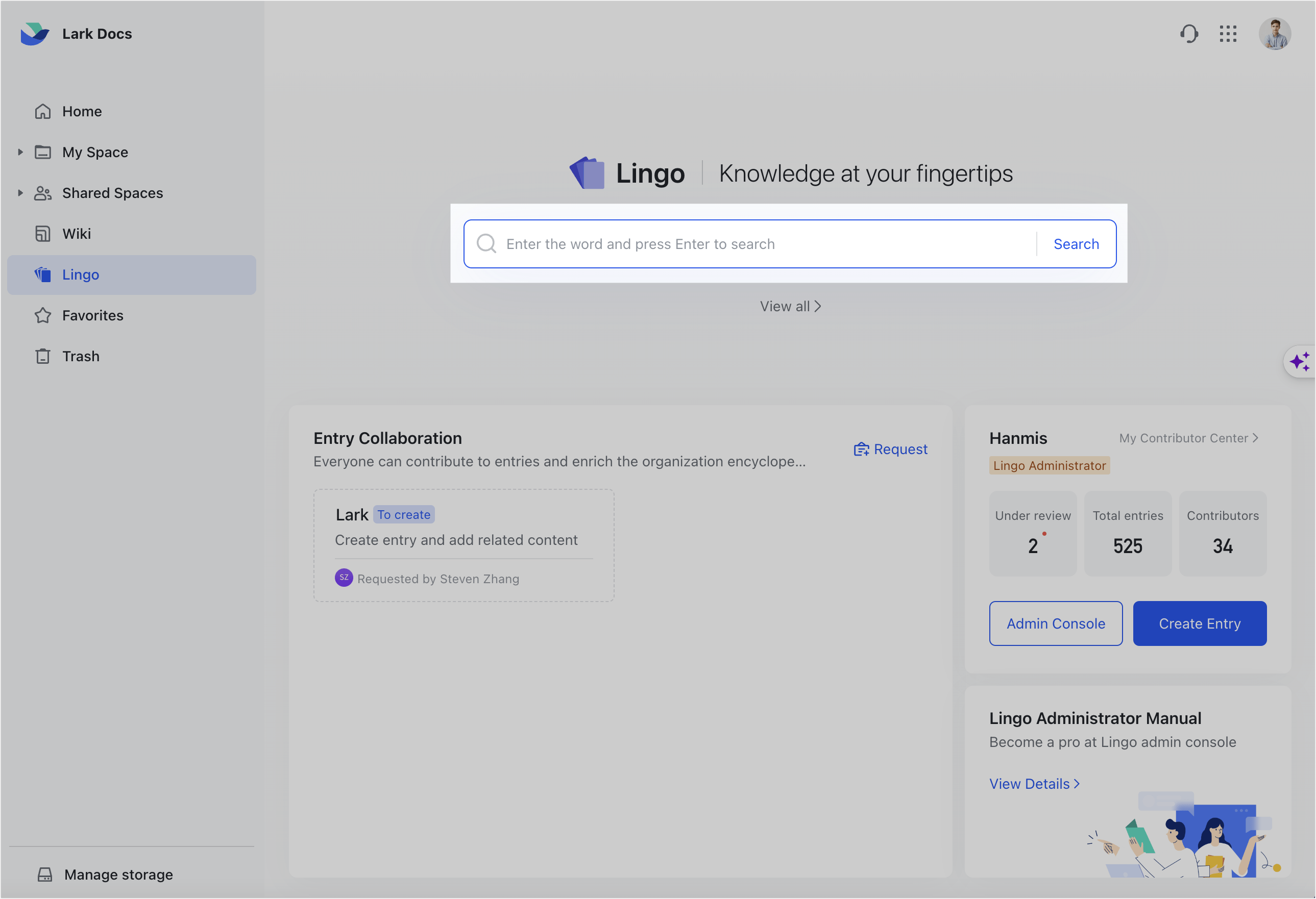Select the Home item in the sidebar
Viewport: 1316px width, 899px height.
click(82, 111)
